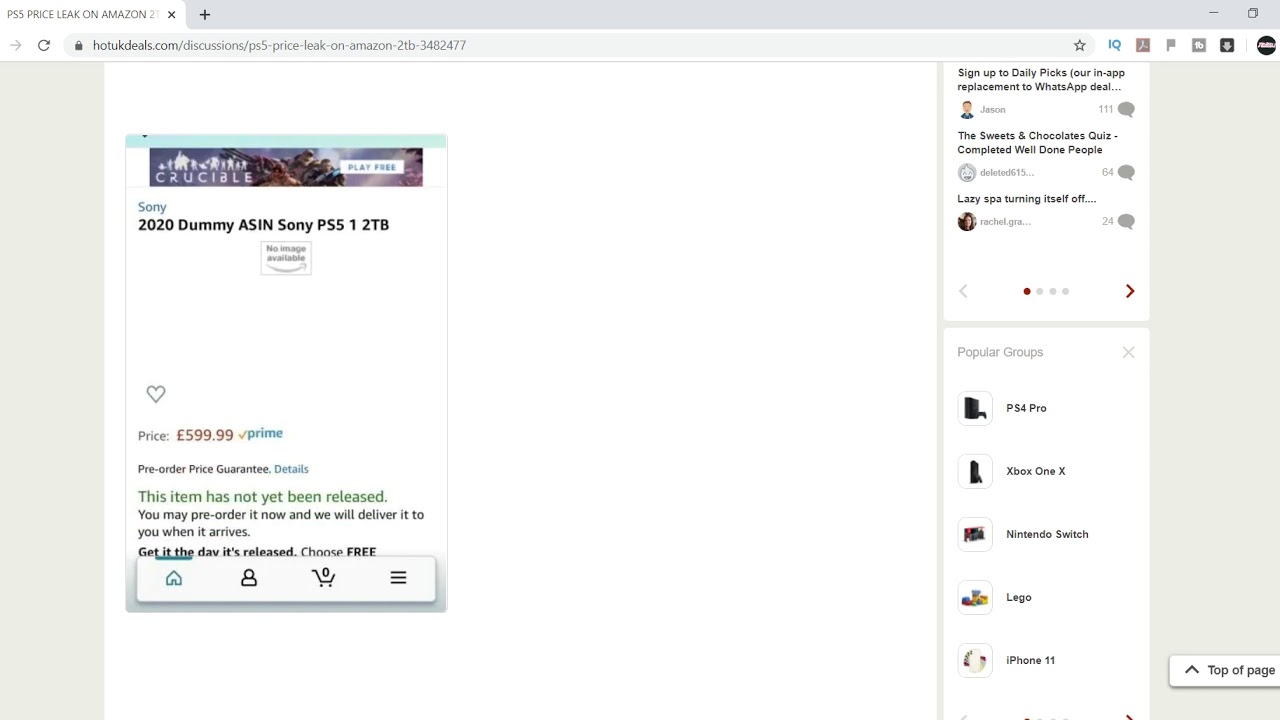Select the PS5 PRICE LEAK ON AMAZON tab

pyautogui.click(x=83, y=14)
